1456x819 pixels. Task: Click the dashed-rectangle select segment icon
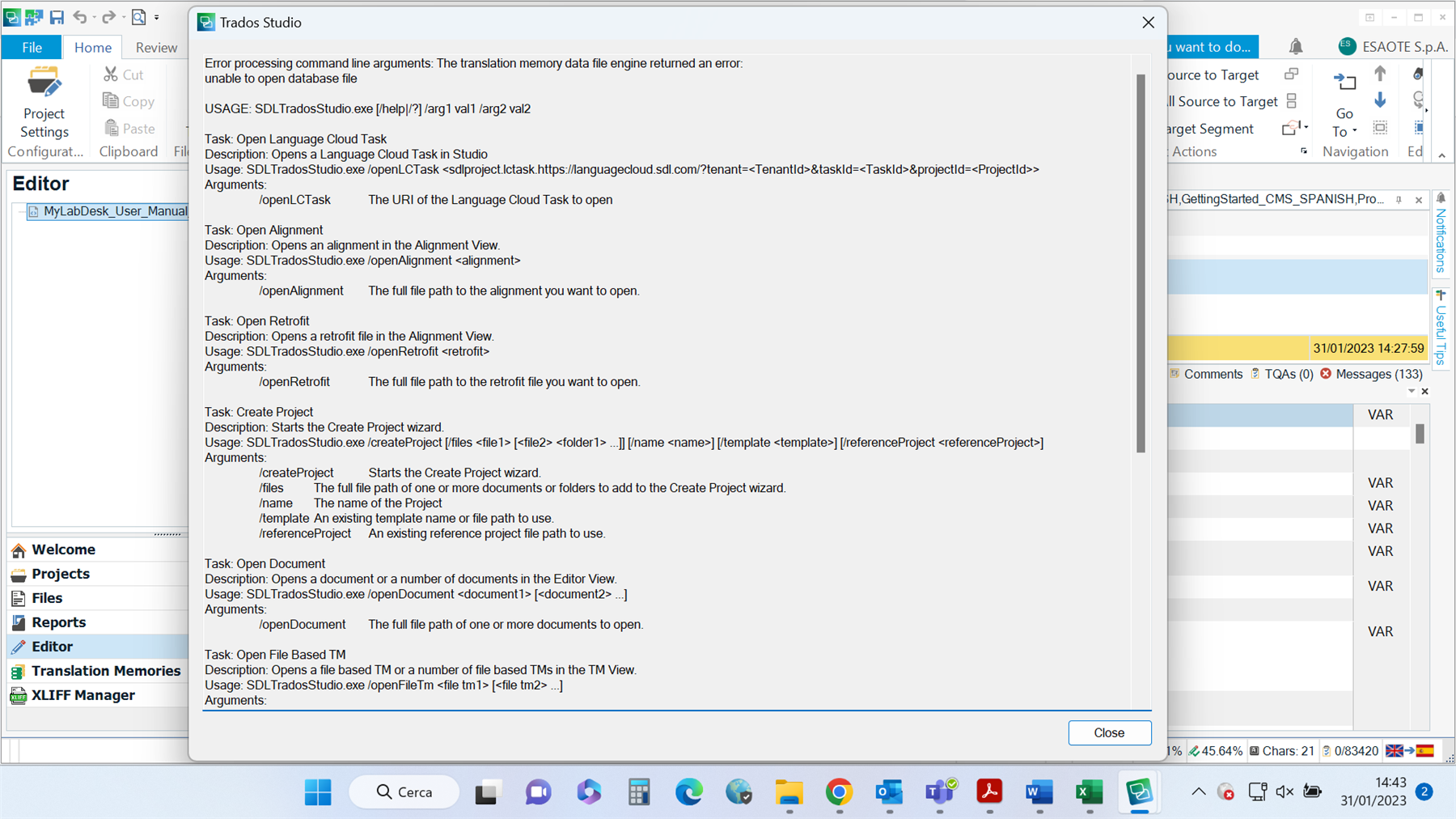1380,128
